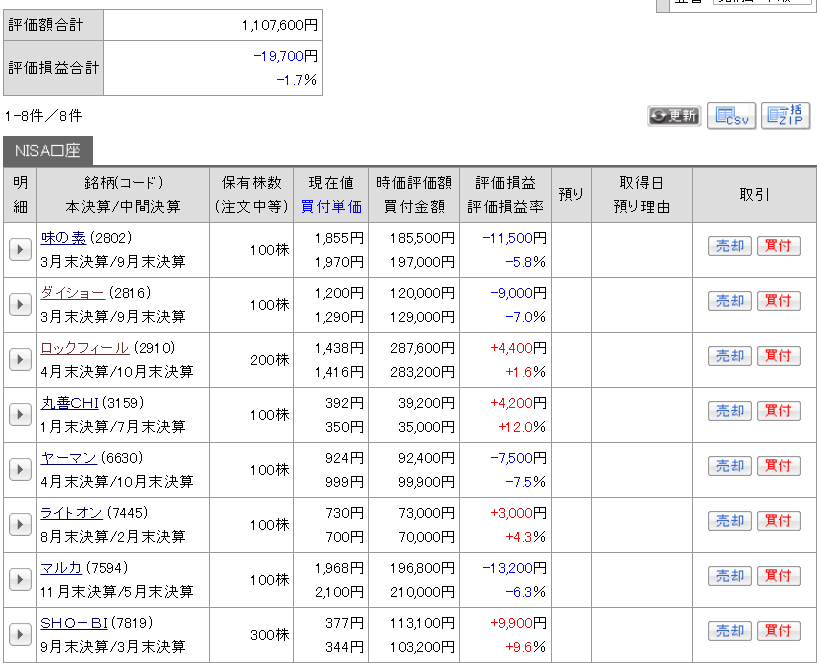Select ロックフィール holding 200株
The height and width of the screenshot is (663, 820).
click(x=269, y=360)
